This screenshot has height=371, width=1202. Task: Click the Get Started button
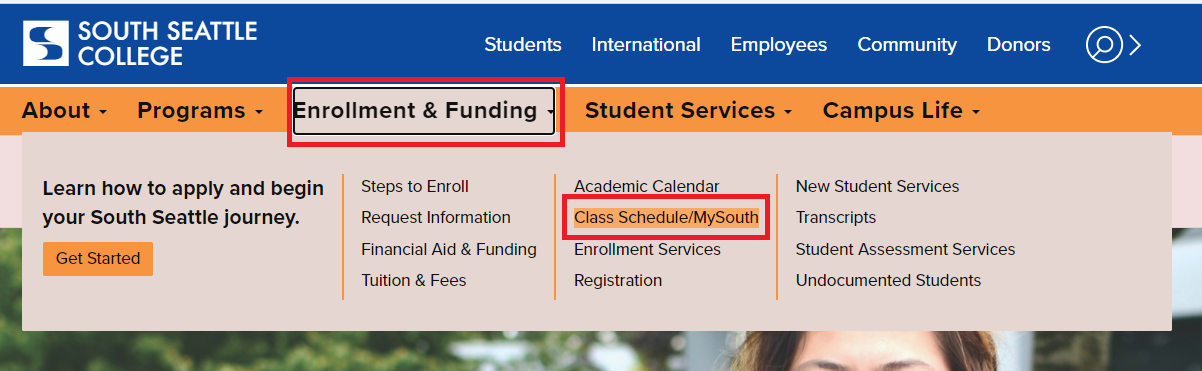pyautogui.click(x=98, y=258)
